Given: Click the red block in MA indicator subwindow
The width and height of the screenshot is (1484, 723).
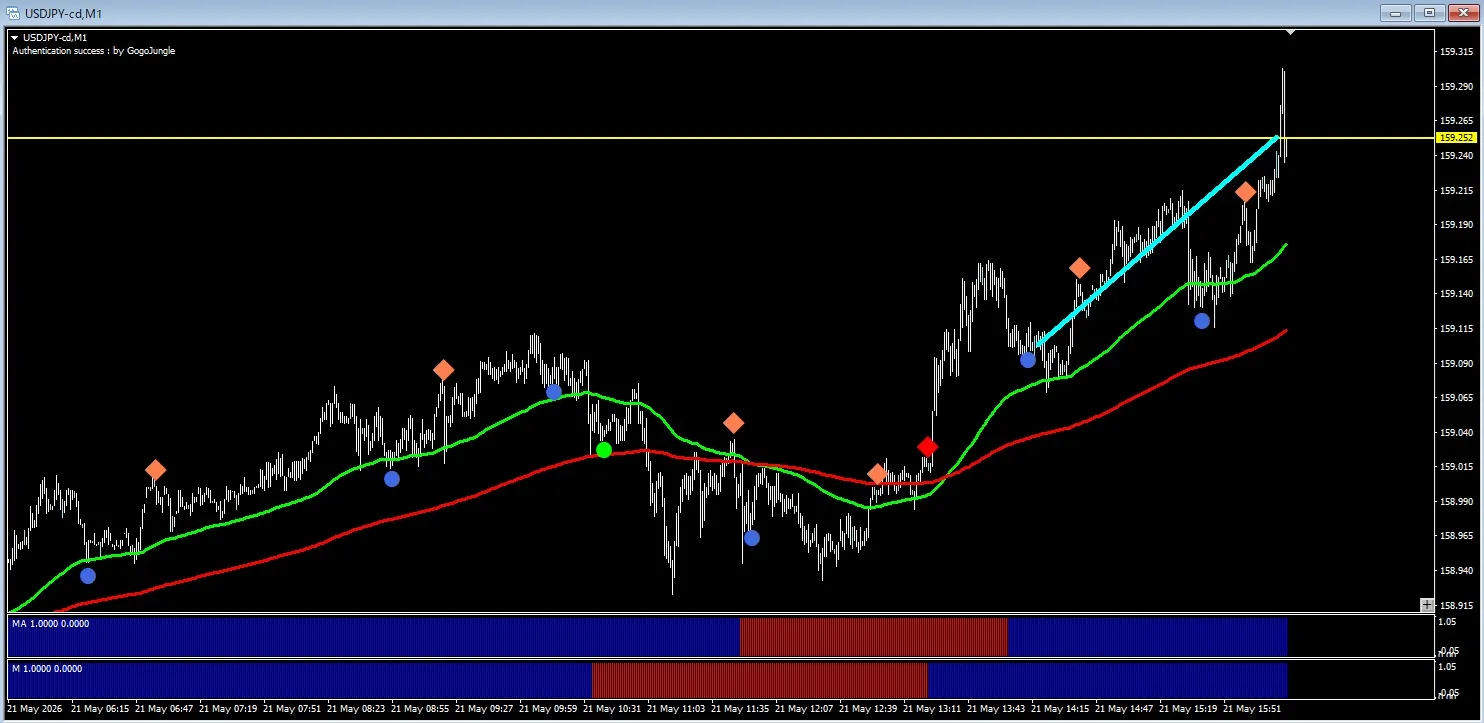Looking at the screenshot, I should (873, 636).
